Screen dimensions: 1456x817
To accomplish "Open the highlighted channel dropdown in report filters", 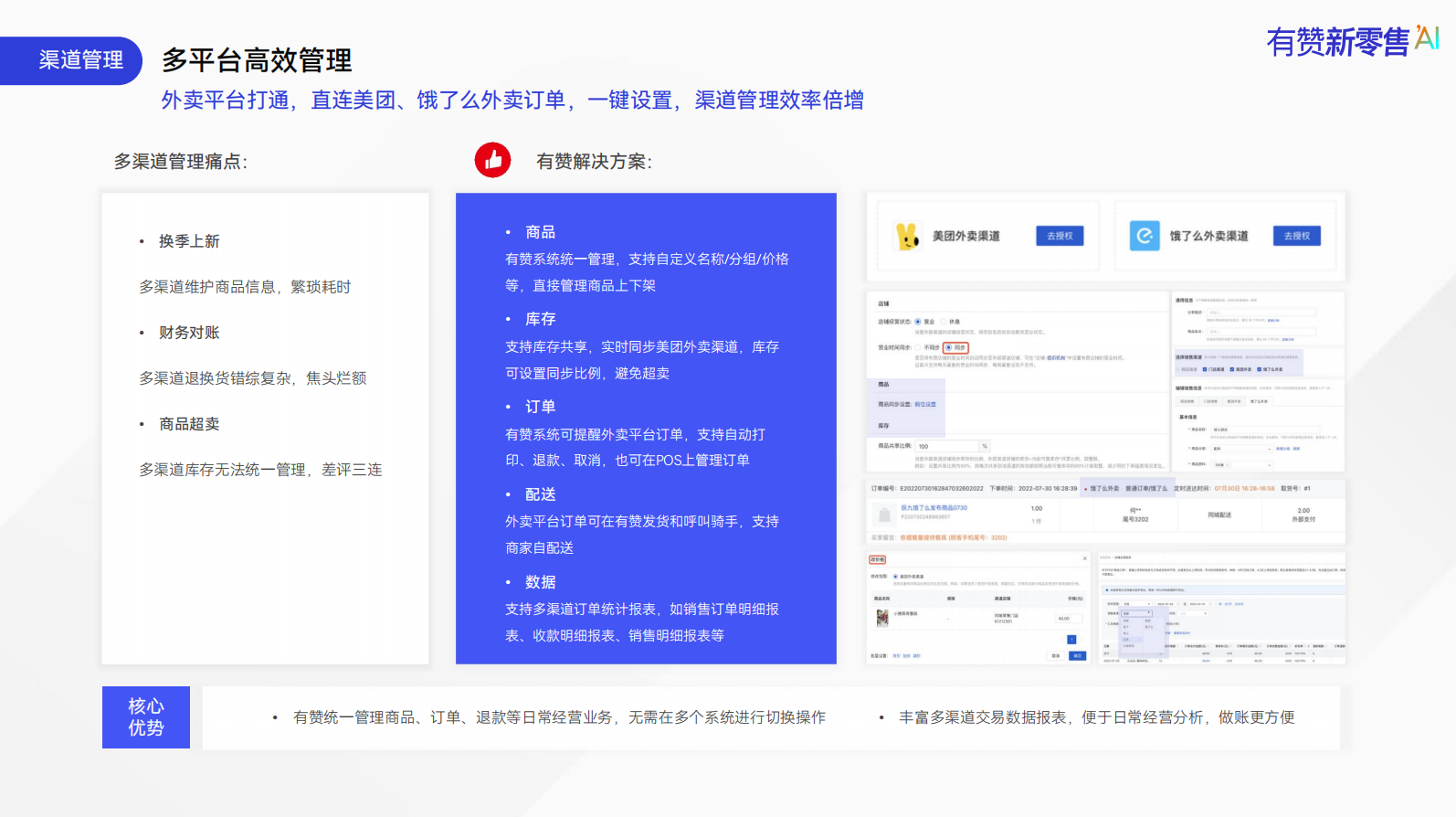I will pyautogui.click(x=1136, y=613).
